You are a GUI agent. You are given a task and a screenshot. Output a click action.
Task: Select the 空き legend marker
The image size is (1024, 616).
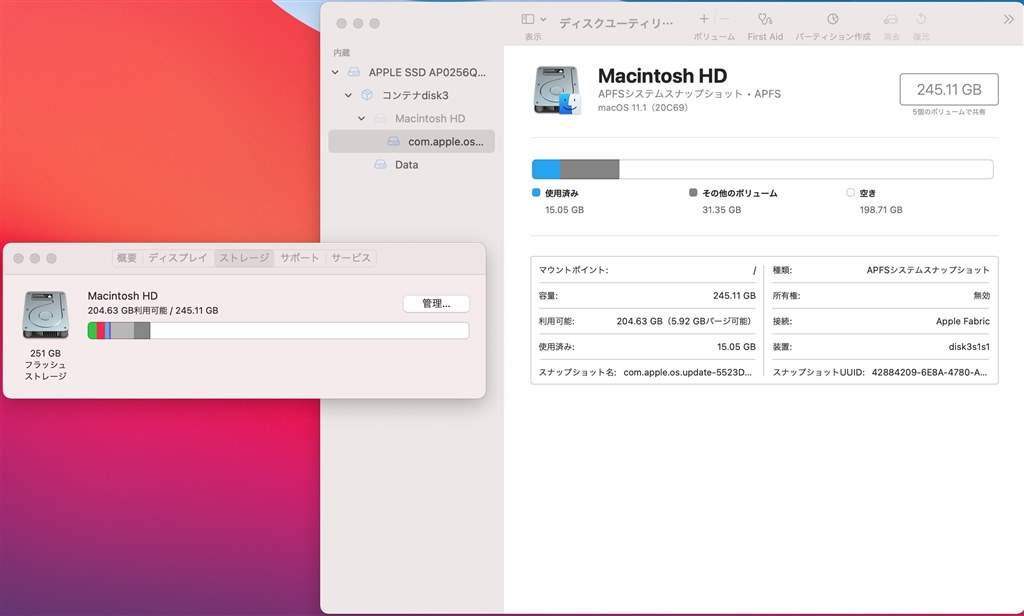[850, 192]
